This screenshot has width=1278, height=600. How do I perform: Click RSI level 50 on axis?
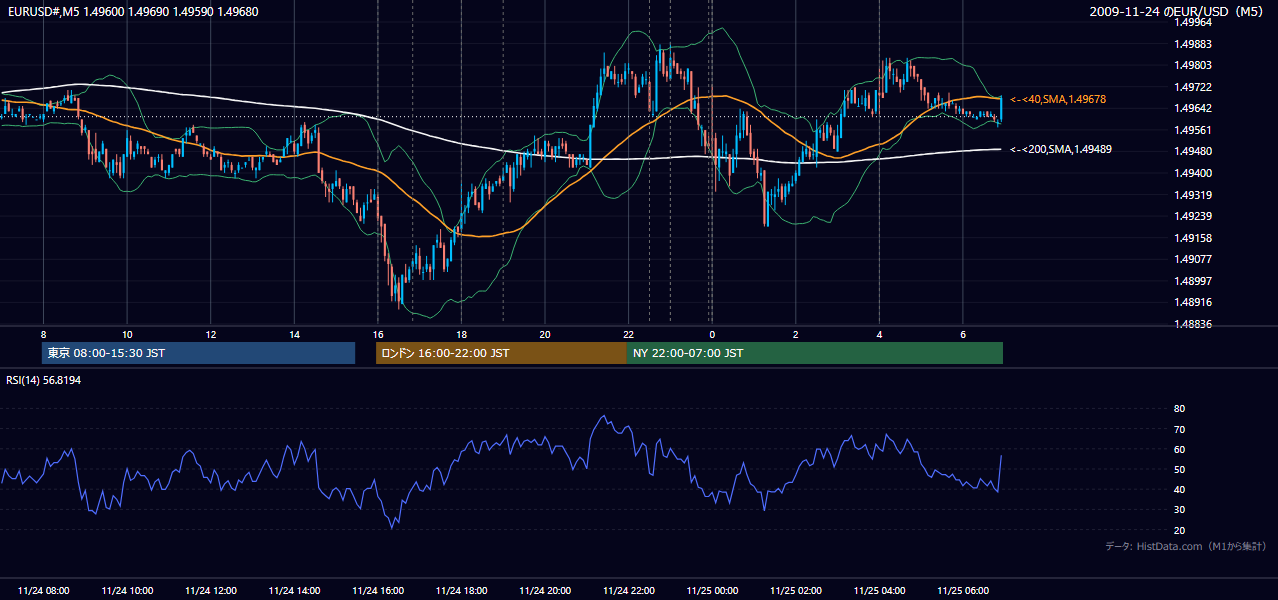point(1179,469)
